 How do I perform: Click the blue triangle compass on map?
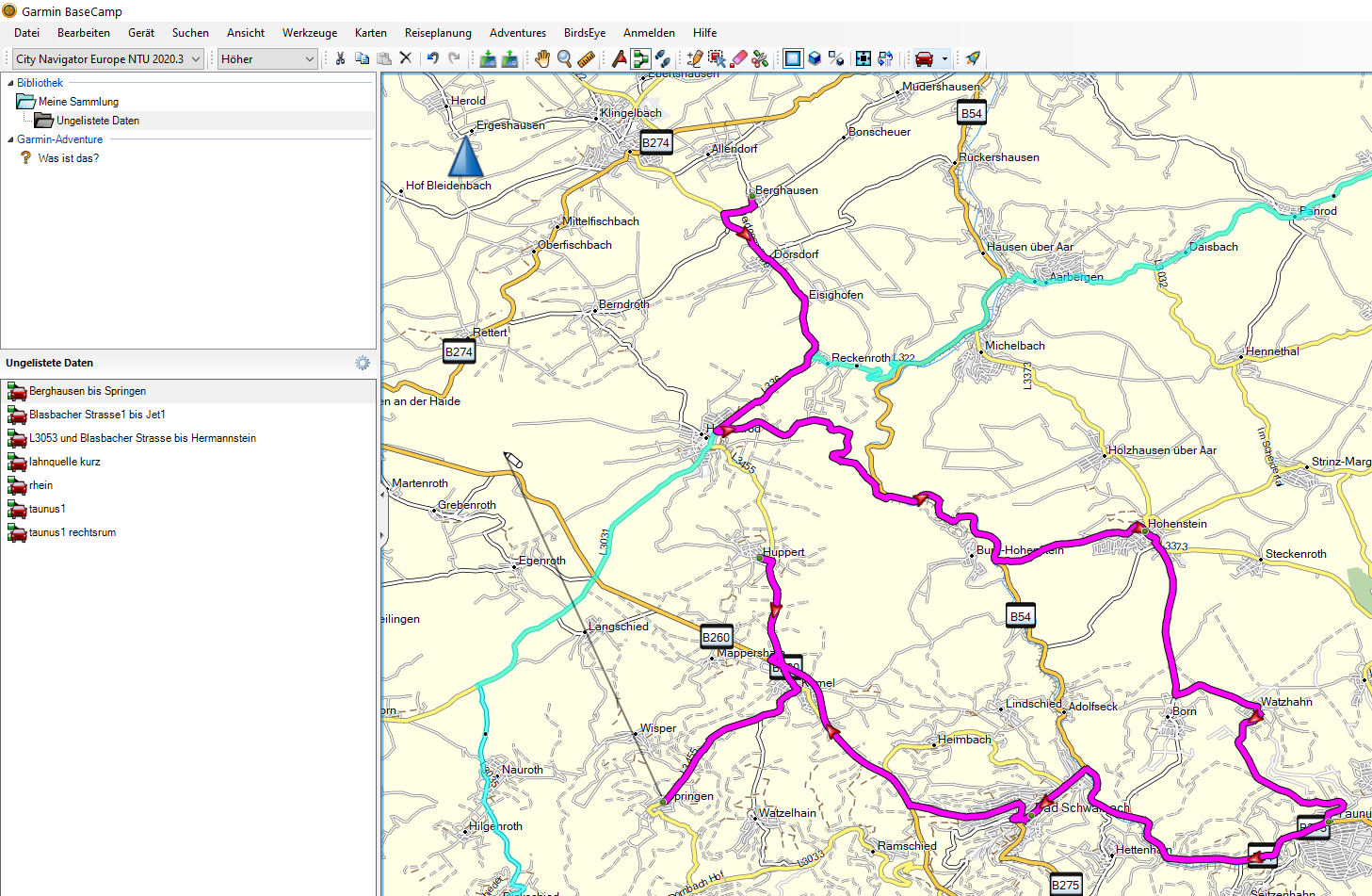(466, 156)
